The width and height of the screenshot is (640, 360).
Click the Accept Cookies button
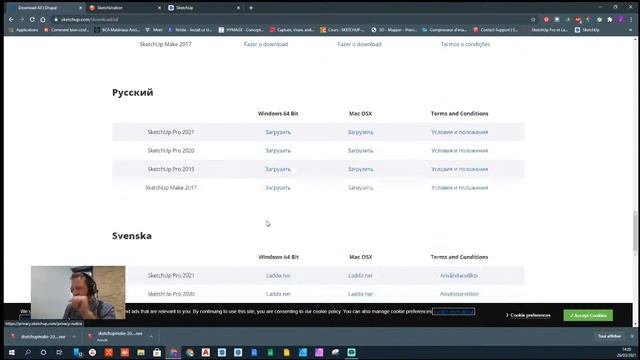tap(588, 315)
